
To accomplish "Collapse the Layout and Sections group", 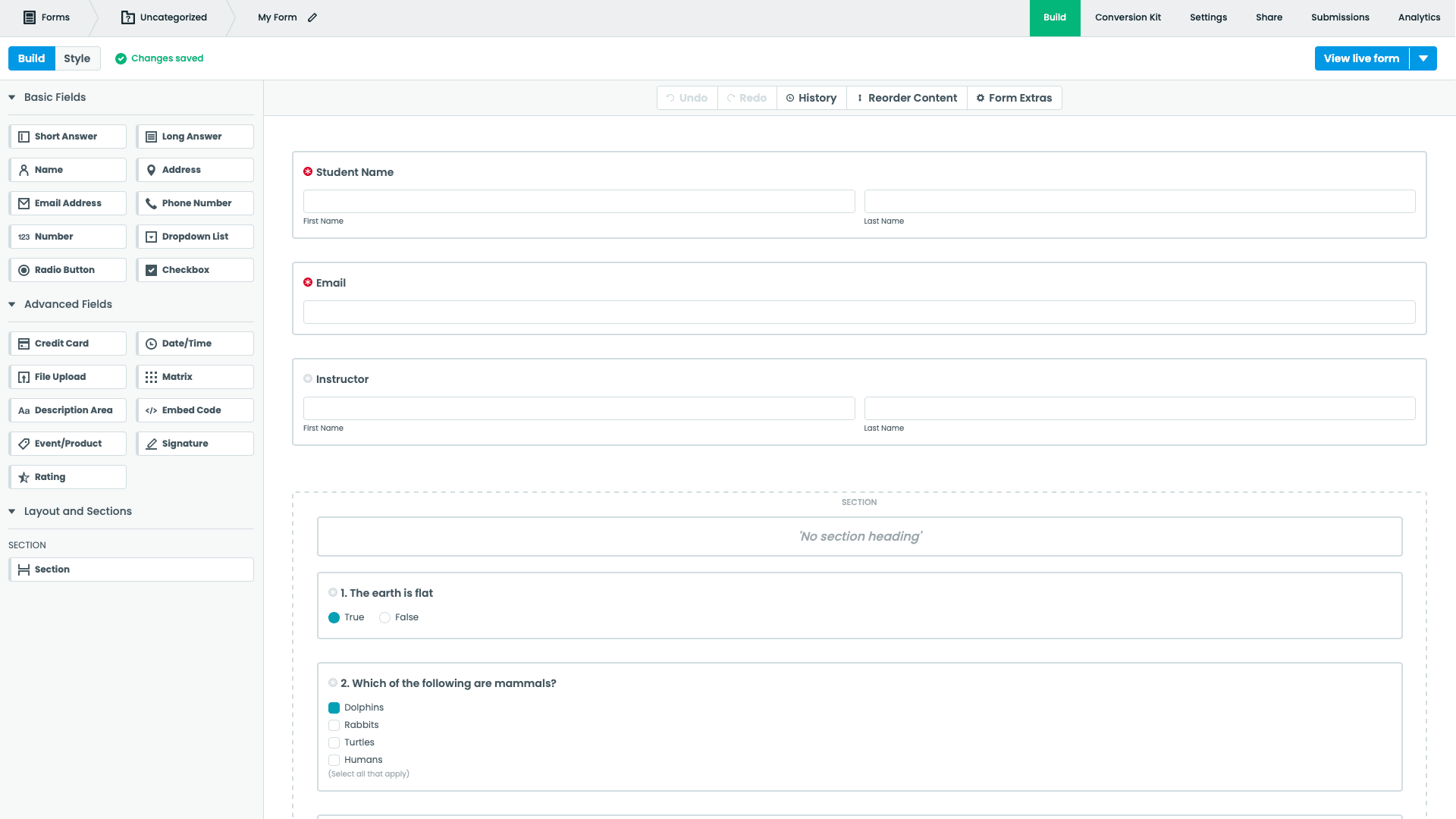I will (12, 511).
